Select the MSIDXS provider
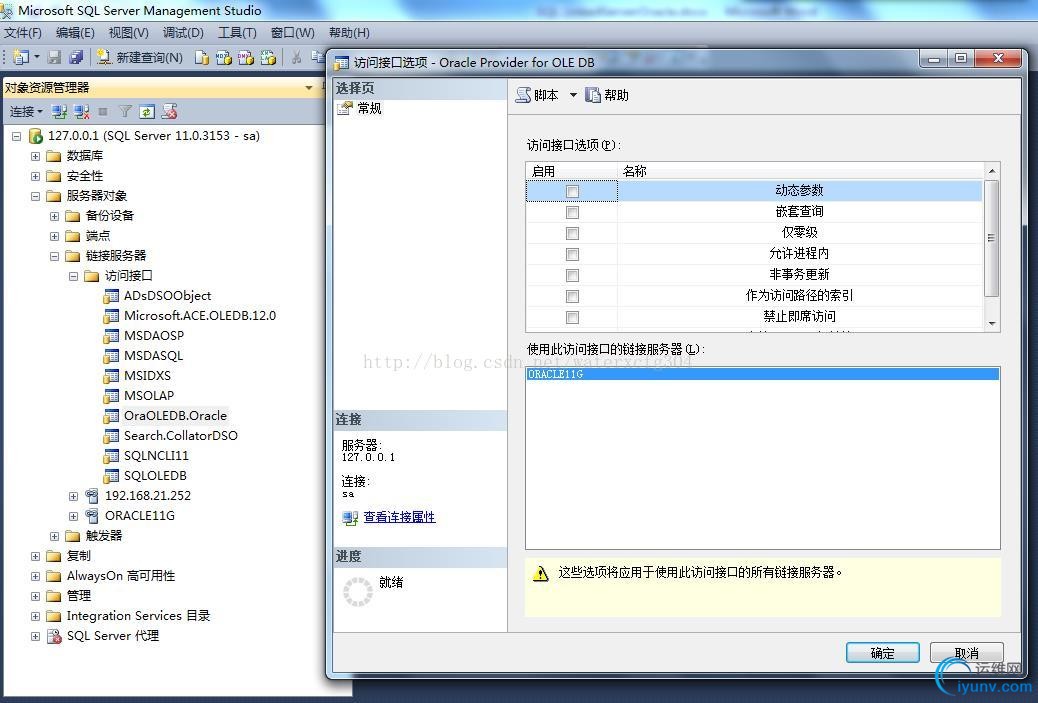The height and width of the screenshot is (703, 1038). point(147,375)
